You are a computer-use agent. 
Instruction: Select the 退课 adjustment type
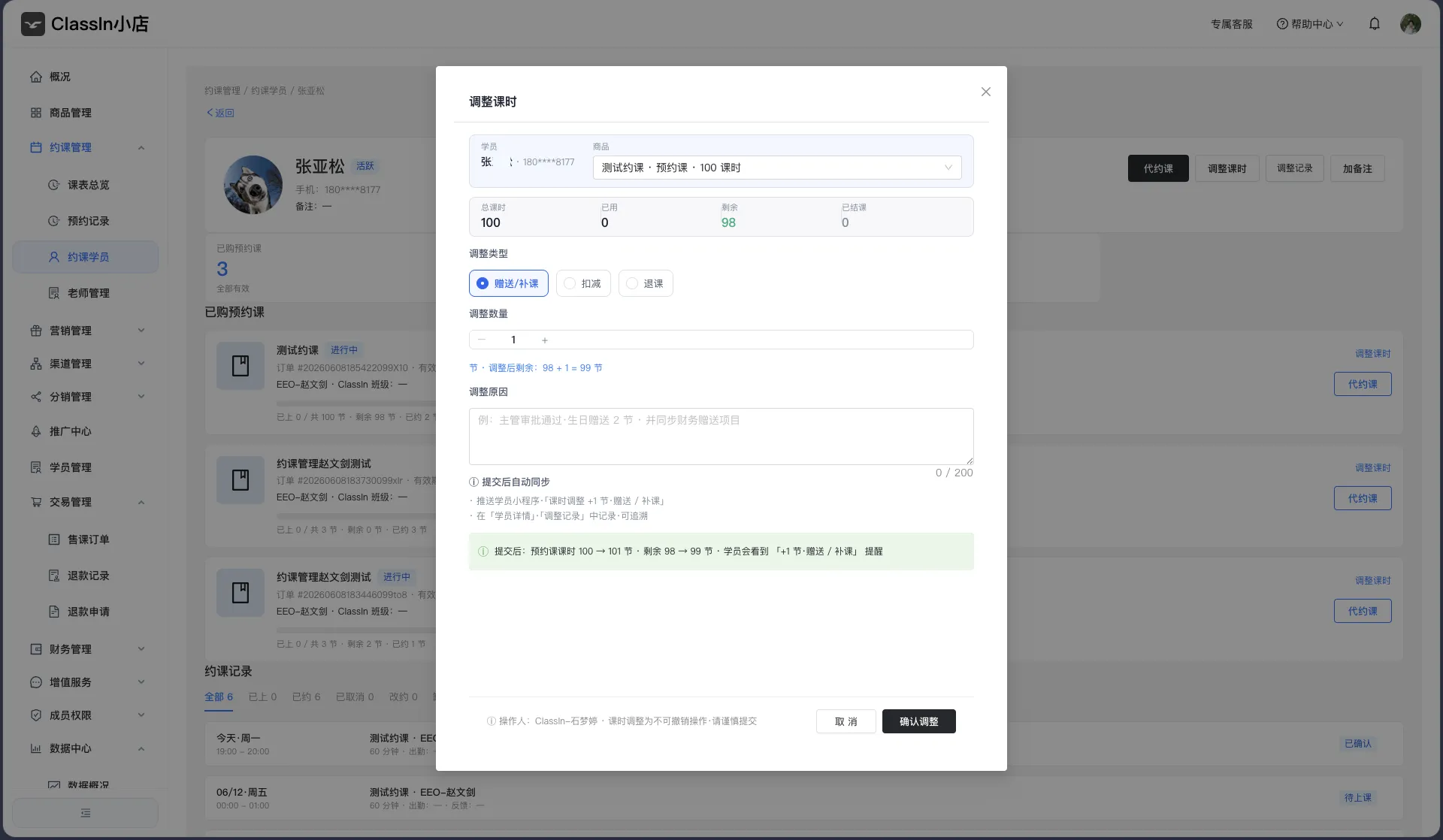[x=646, y=283]
